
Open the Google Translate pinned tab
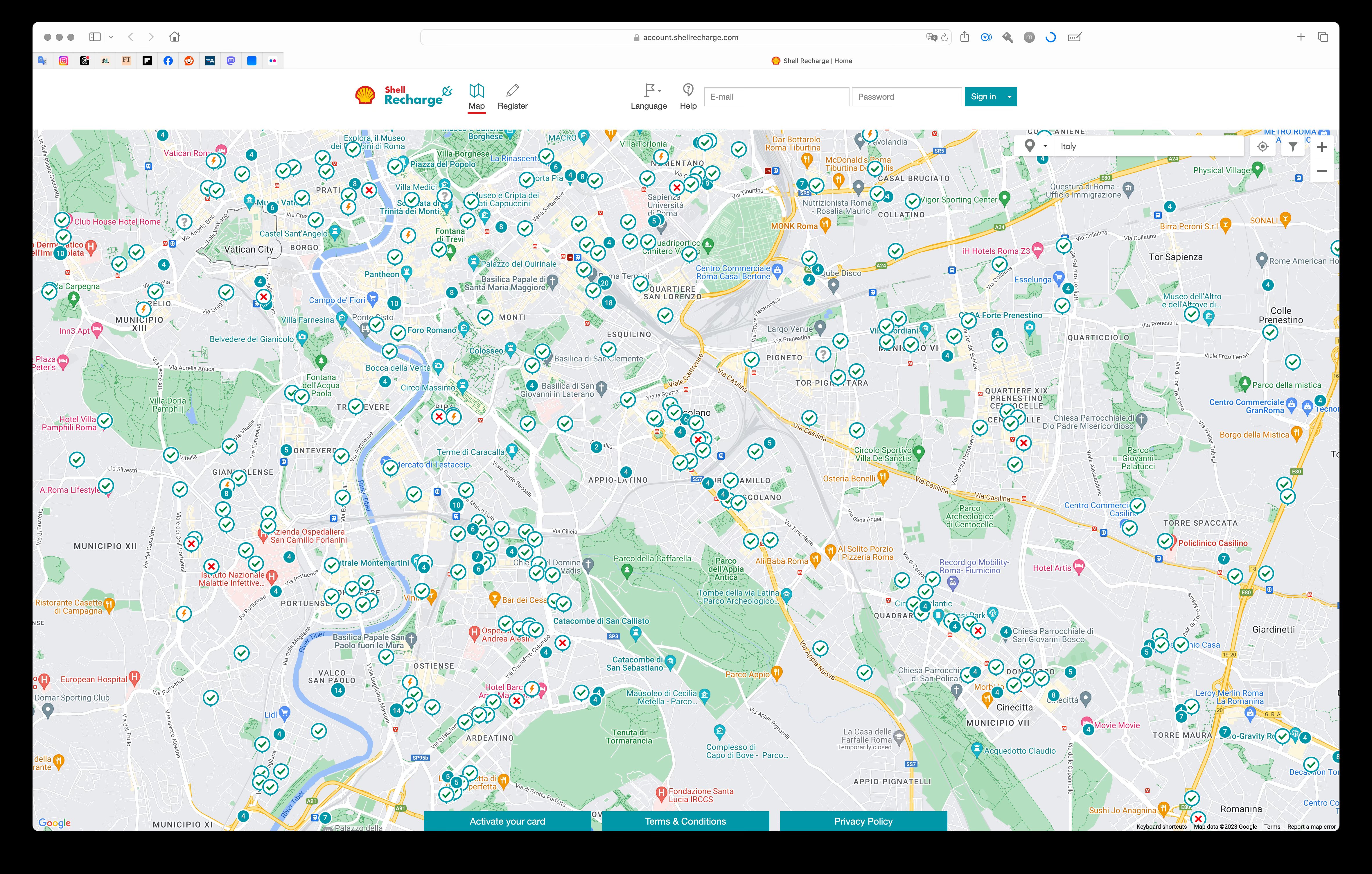pos(43,60)
